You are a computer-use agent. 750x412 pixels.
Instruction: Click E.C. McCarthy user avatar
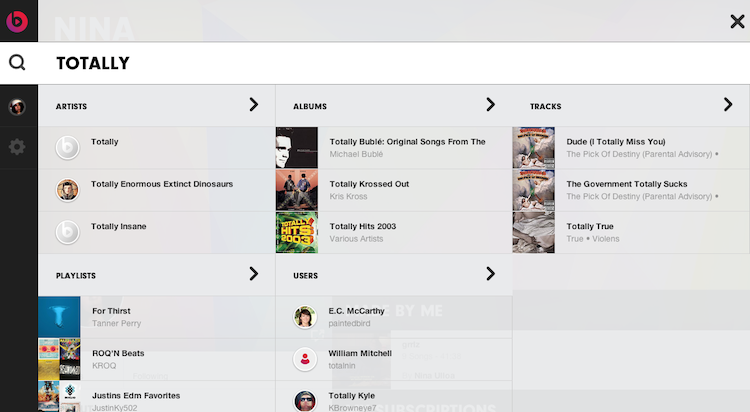[305, 317]
